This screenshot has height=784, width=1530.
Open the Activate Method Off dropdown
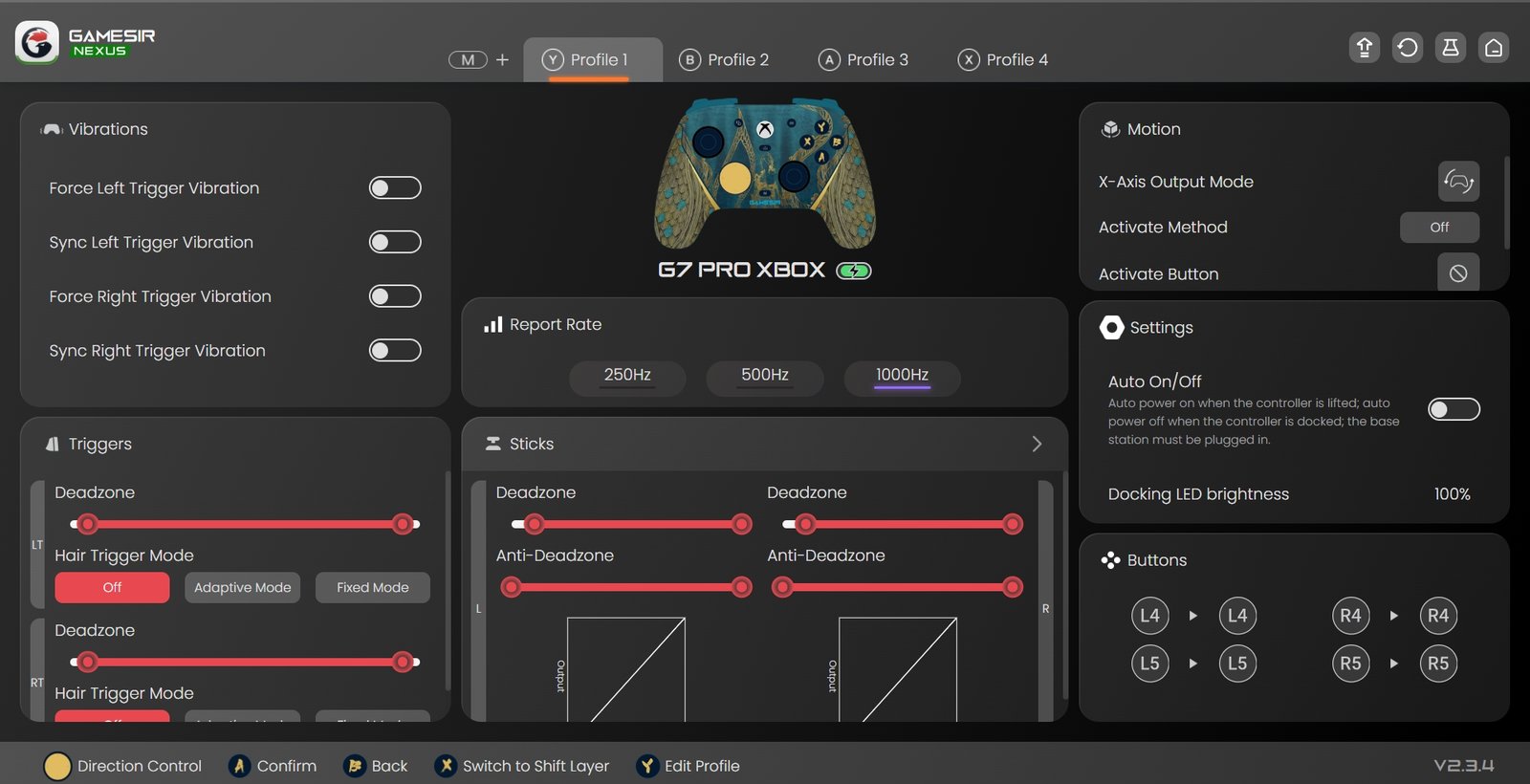(x=1439, y=228)
